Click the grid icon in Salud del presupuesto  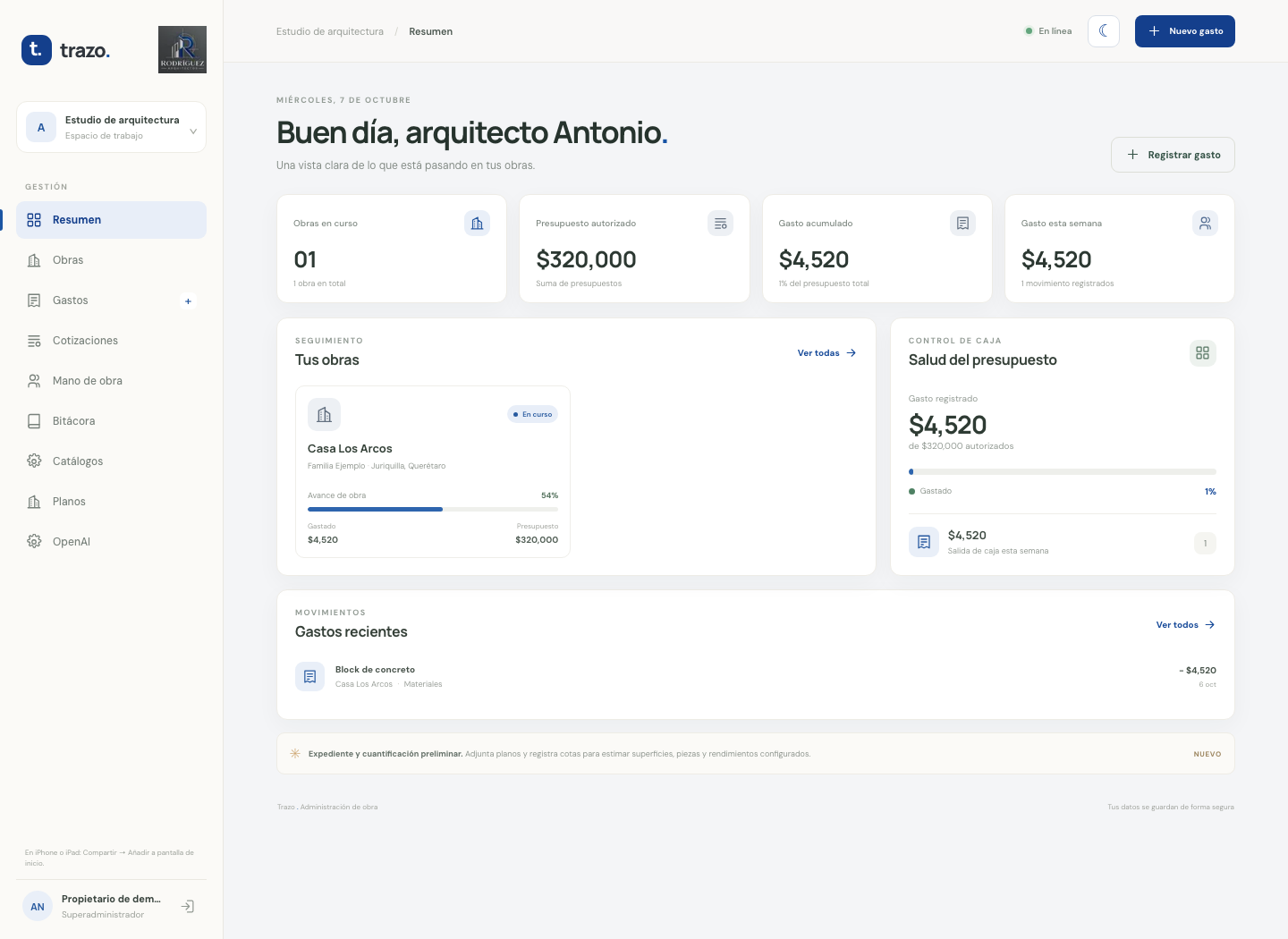point(1203,353)
